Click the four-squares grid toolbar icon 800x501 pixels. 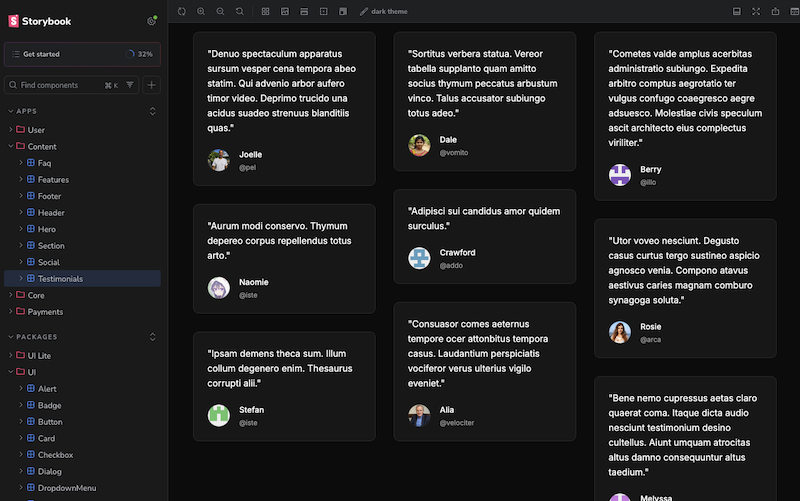point(265,11)
